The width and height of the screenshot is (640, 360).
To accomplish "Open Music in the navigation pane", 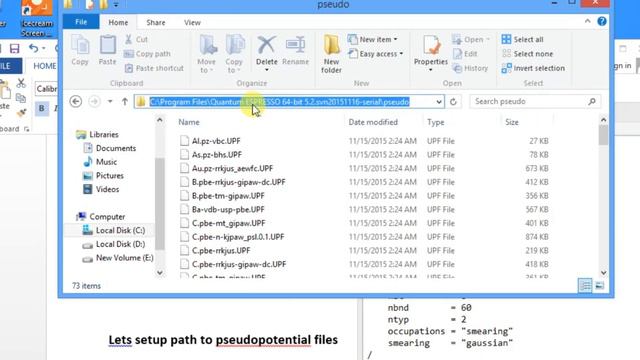I will pyautogui.click(x=100, y=162).
